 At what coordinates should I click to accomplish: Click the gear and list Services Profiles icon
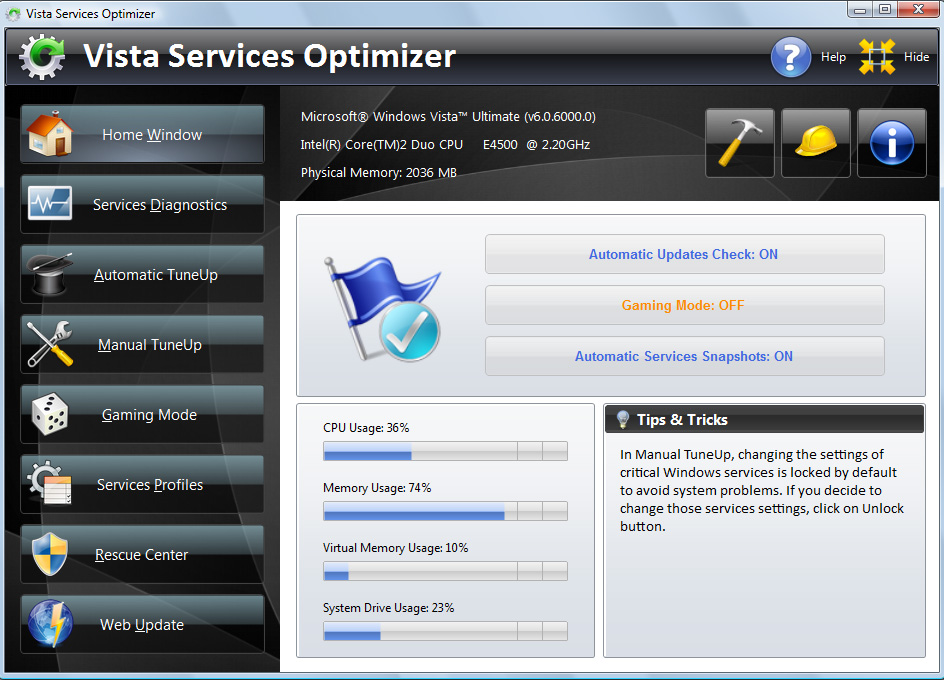tap(49, 483)
